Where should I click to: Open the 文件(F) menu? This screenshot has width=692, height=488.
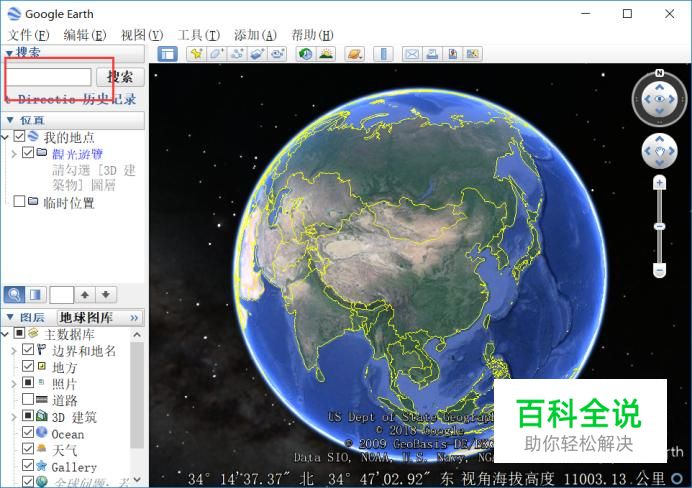click(29, 35)
